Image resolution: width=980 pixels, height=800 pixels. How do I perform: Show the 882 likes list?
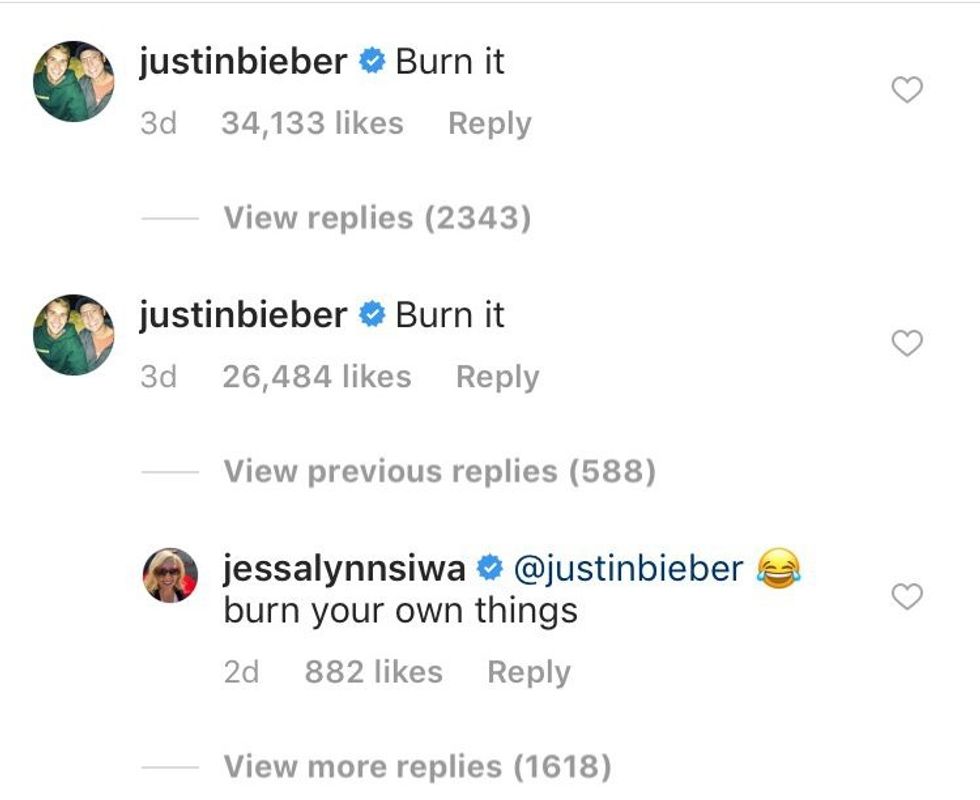(373, 672)
